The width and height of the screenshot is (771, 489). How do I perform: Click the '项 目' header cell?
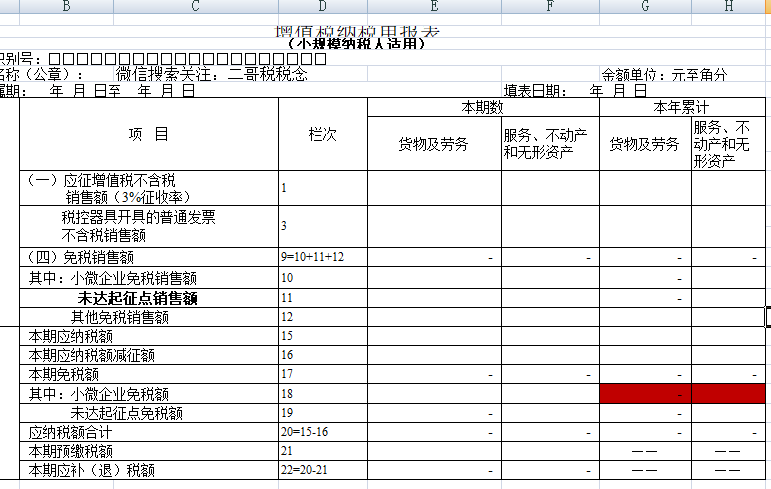click(149, 134)
